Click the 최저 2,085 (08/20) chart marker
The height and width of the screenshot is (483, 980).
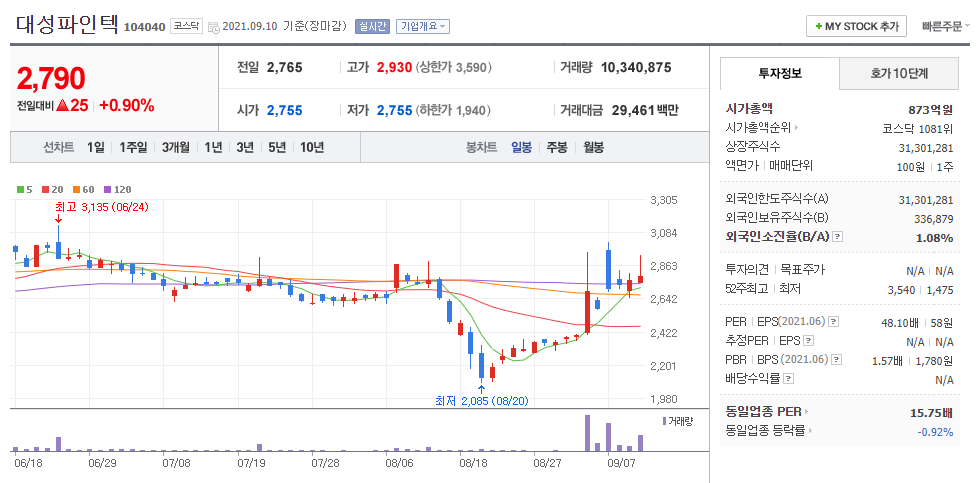point(481,401)
